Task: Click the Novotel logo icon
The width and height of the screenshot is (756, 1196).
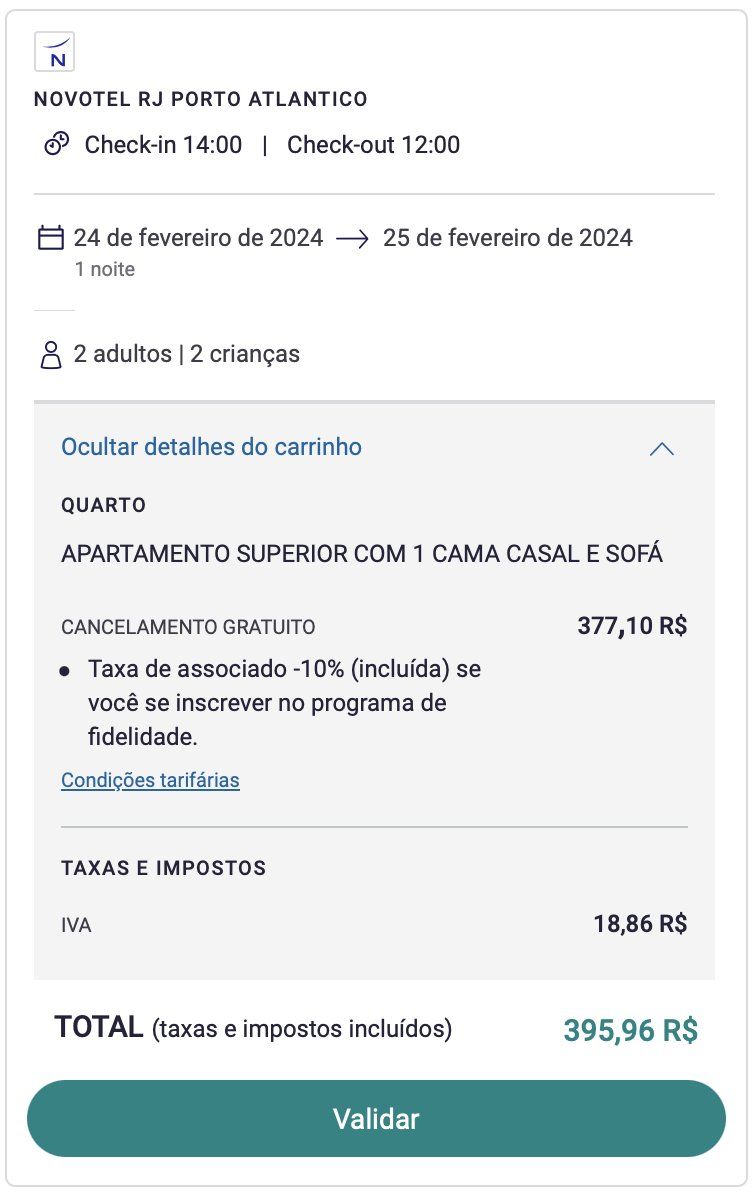Action: [55, 52]
